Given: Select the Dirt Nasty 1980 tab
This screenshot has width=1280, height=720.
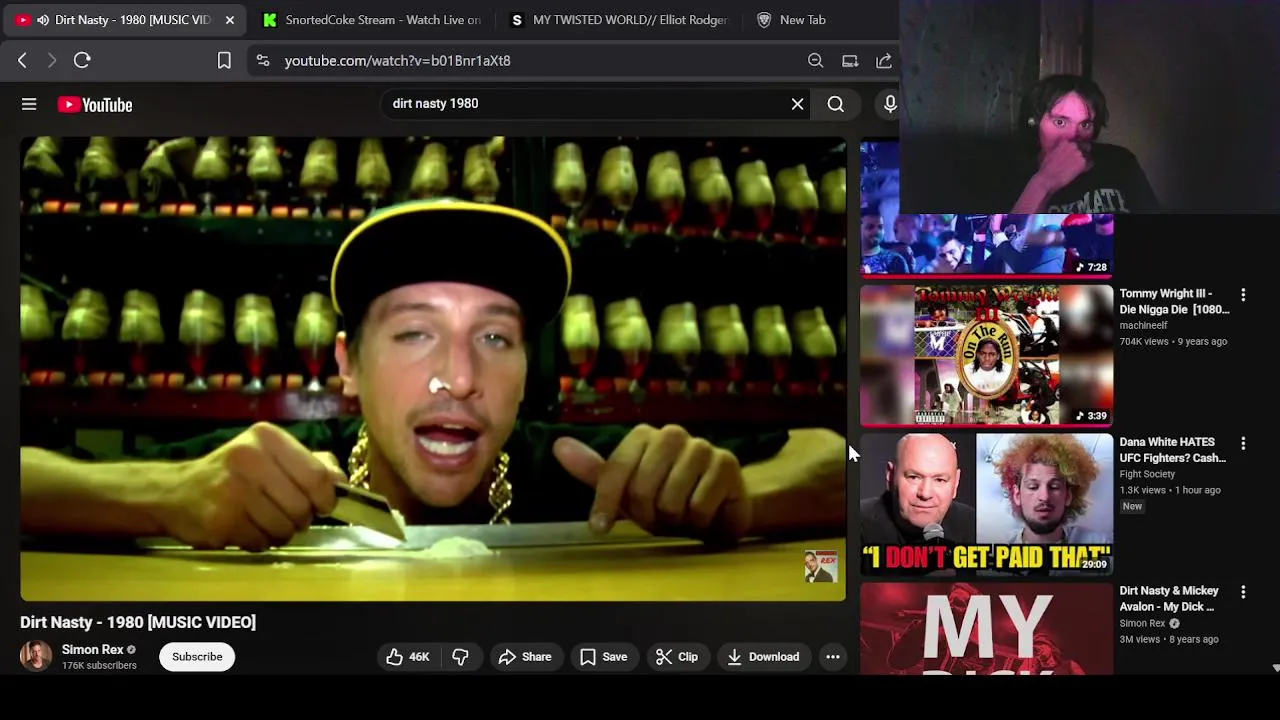Looking at the screenshot, I should [x=125, y=20].
